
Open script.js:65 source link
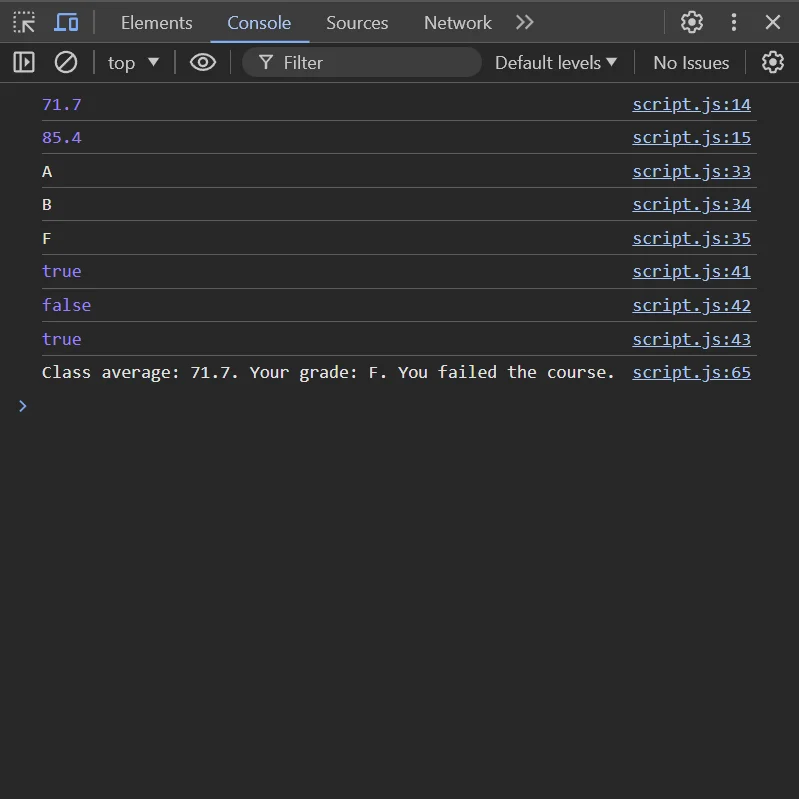pos(691,372)
